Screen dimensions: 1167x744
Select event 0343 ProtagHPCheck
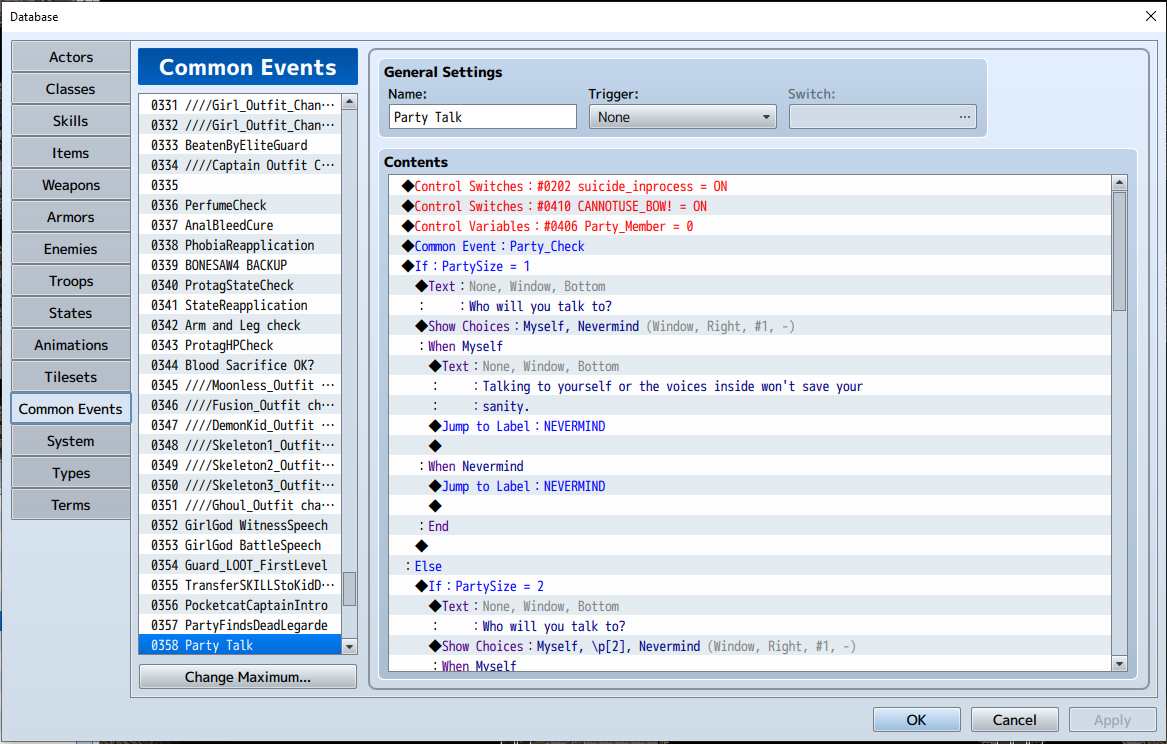[x=240, y=346]
